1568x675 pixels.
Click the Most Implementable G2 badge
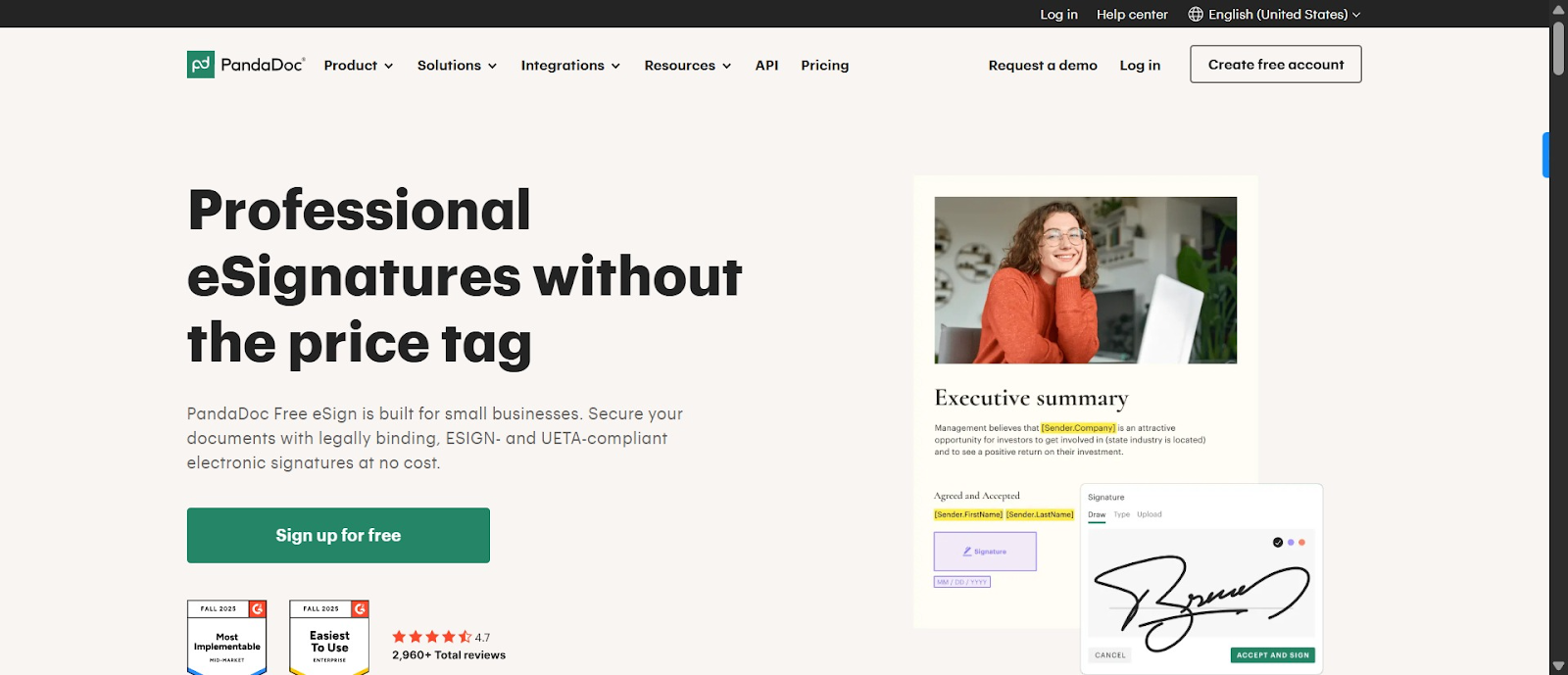coord(227,638)
